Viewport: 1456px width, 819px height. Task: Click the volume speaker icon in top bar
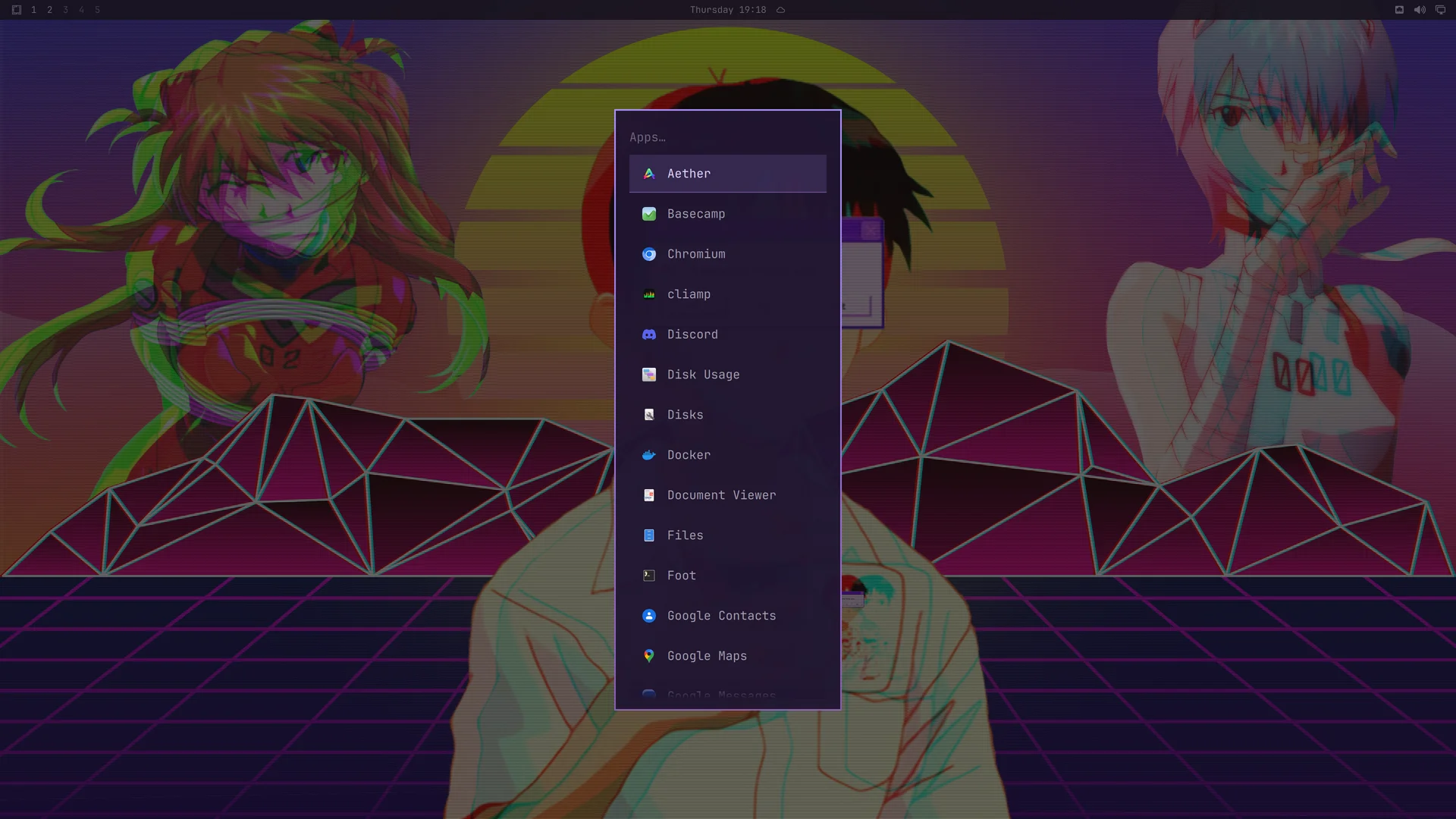[1420, 10]
